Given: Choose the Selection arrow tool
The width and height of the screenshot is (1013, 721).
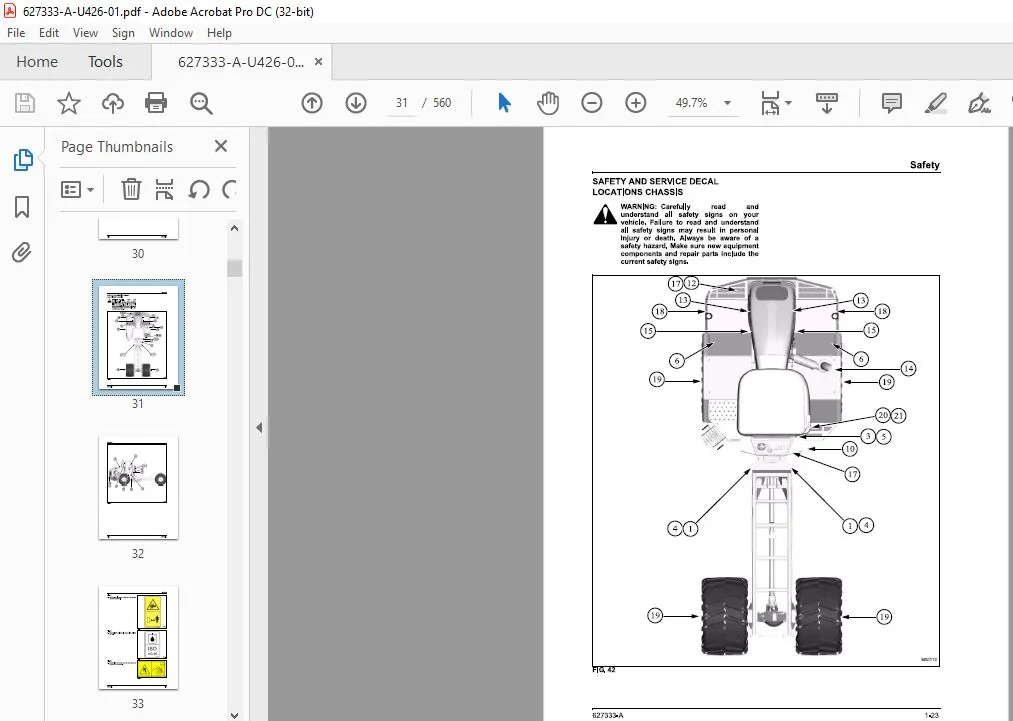Looking at the screenshot, I should tap(505, 103).
